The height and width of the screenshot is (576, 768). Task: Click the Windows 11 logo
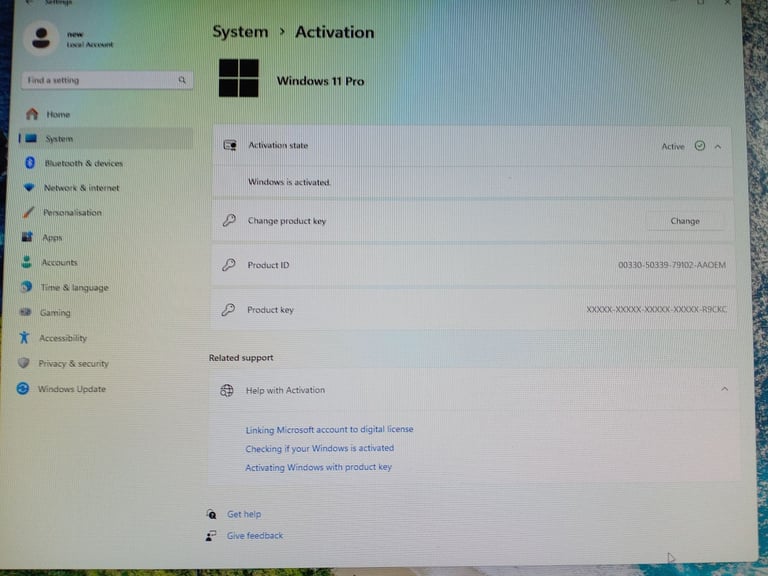click(x=239, y=78)
